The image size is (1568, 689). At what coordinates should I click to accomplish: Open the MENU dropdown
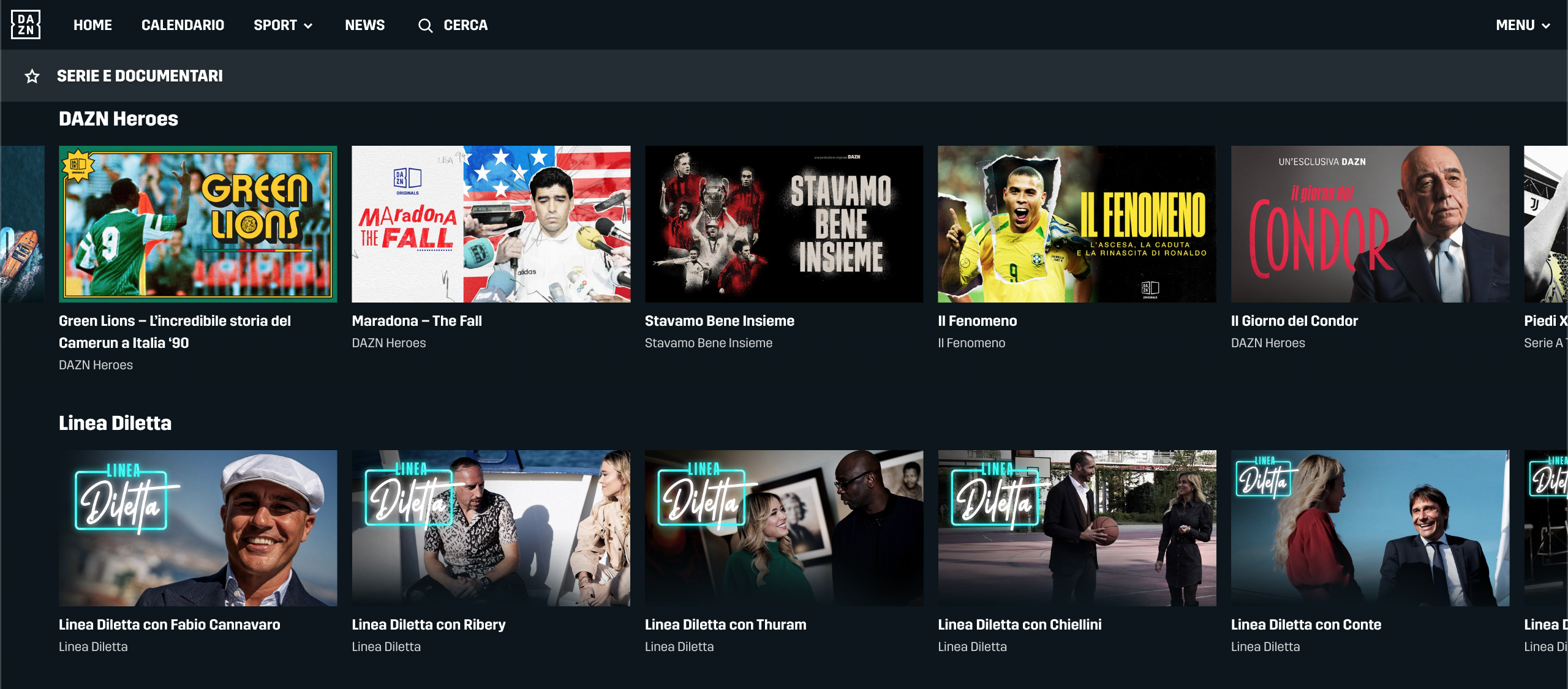(x=1523, y=25)
